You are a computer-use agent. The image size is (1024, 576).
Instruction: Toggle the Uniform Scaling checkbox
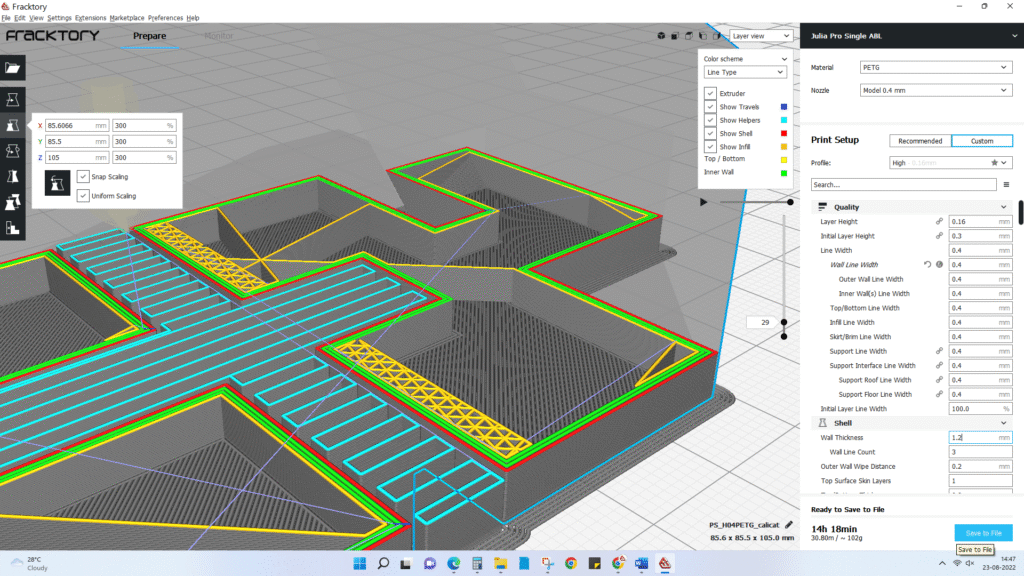point(83,196)
